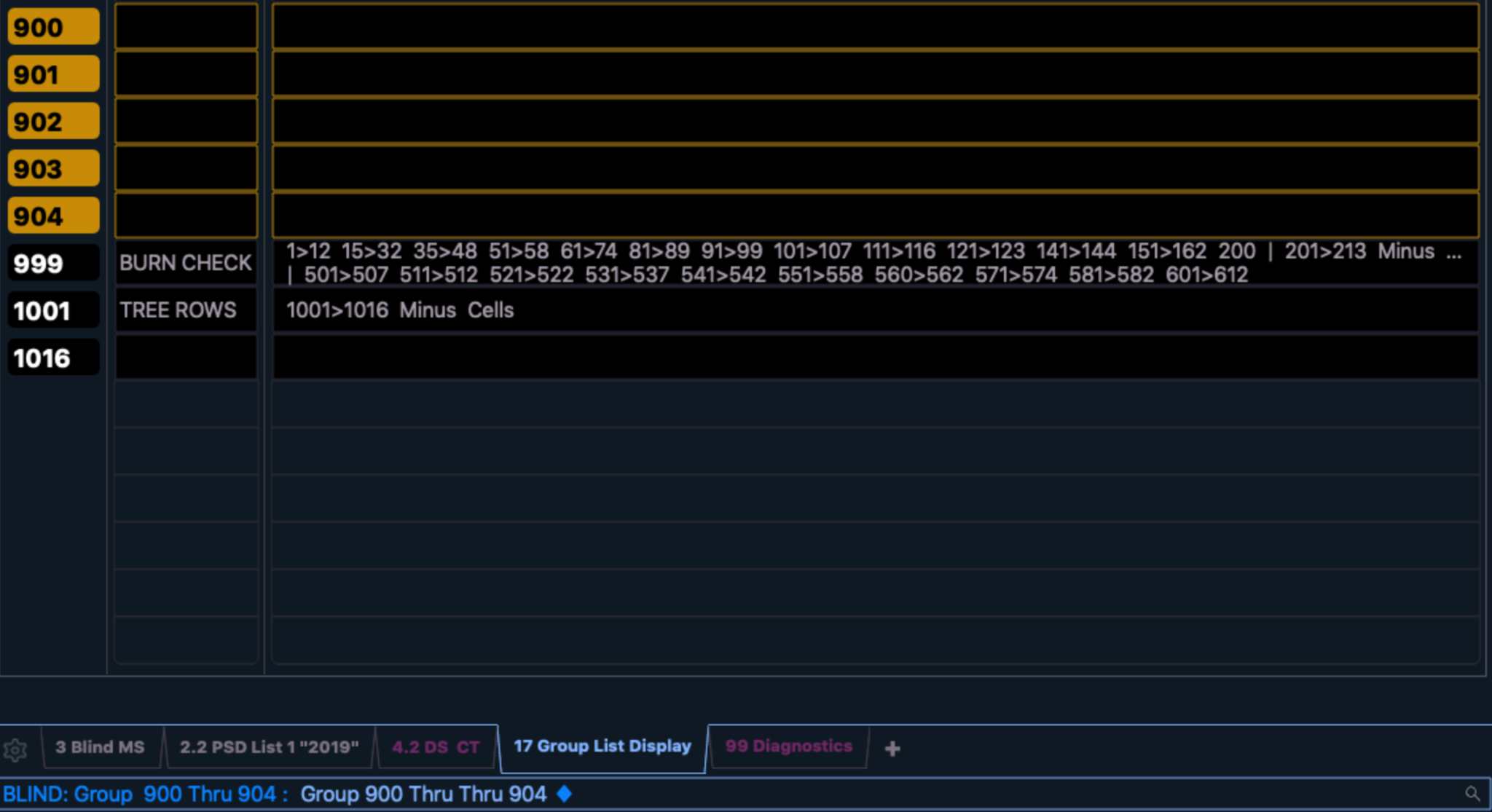Click the blue diamond in the command line
The width and height of the screenshot is (1492, 812).
(564, 793)
